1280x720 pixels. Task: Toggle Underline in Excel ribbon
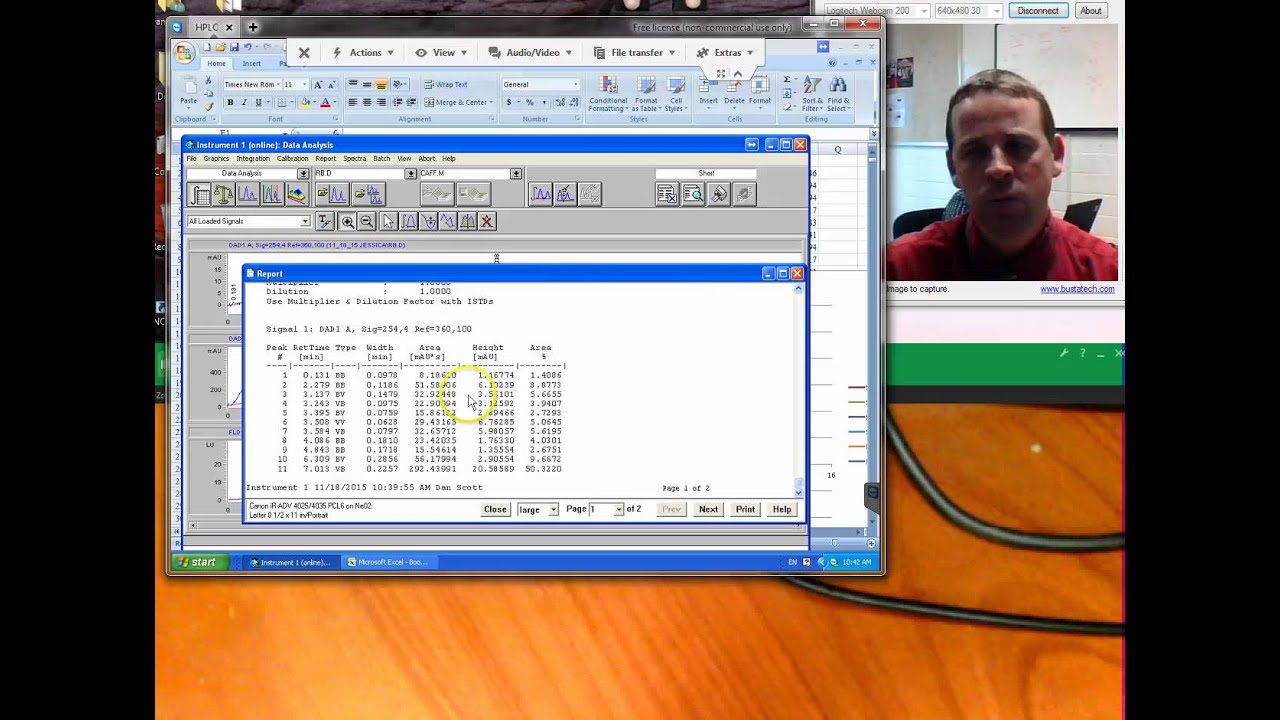(x=258, y=102)
